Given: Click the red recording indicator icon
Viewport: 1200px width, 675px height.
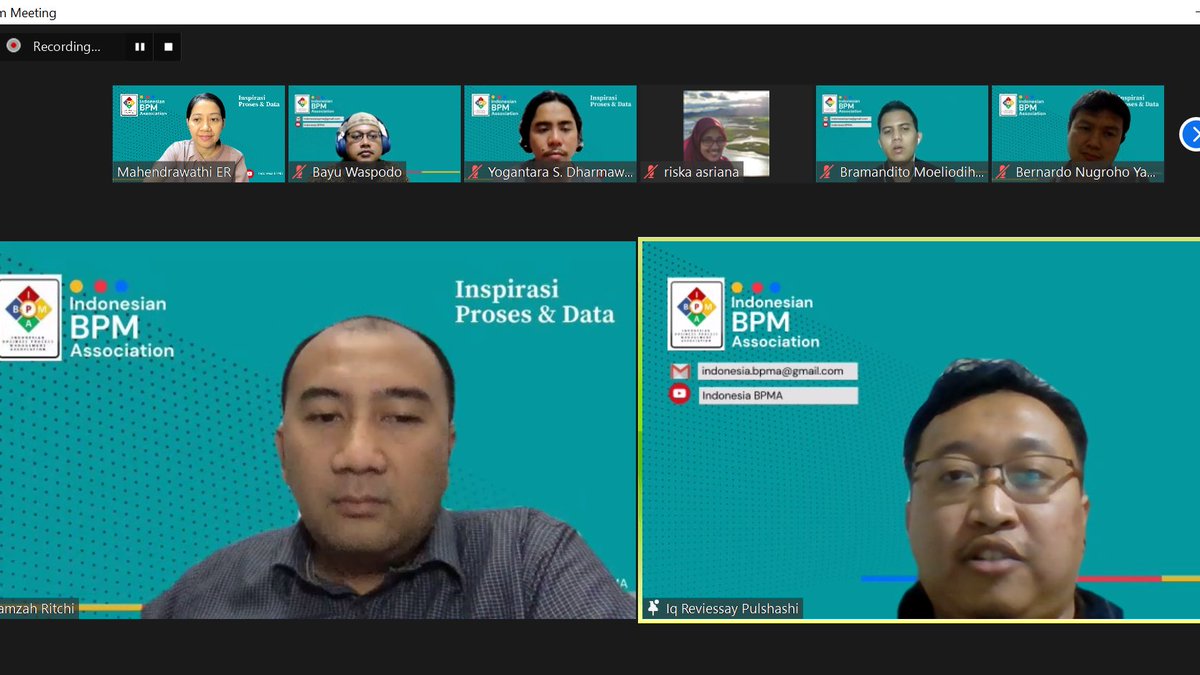Looking at the screenshot, I should coord(14,46).
